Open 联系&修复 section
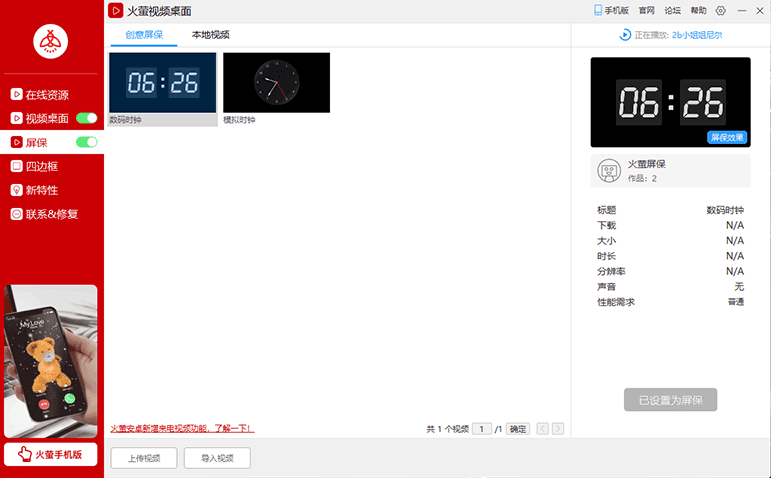This screenshot has width=771, height=478. (x=52, y=214)
